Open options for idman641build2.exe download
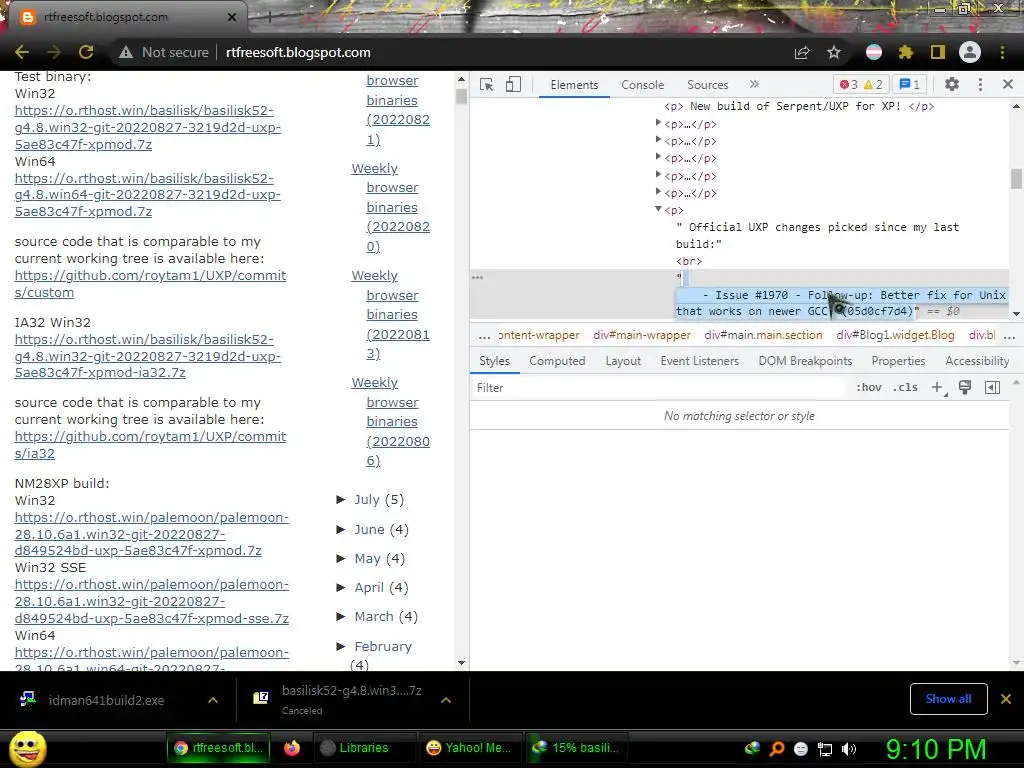 point(213,700)
